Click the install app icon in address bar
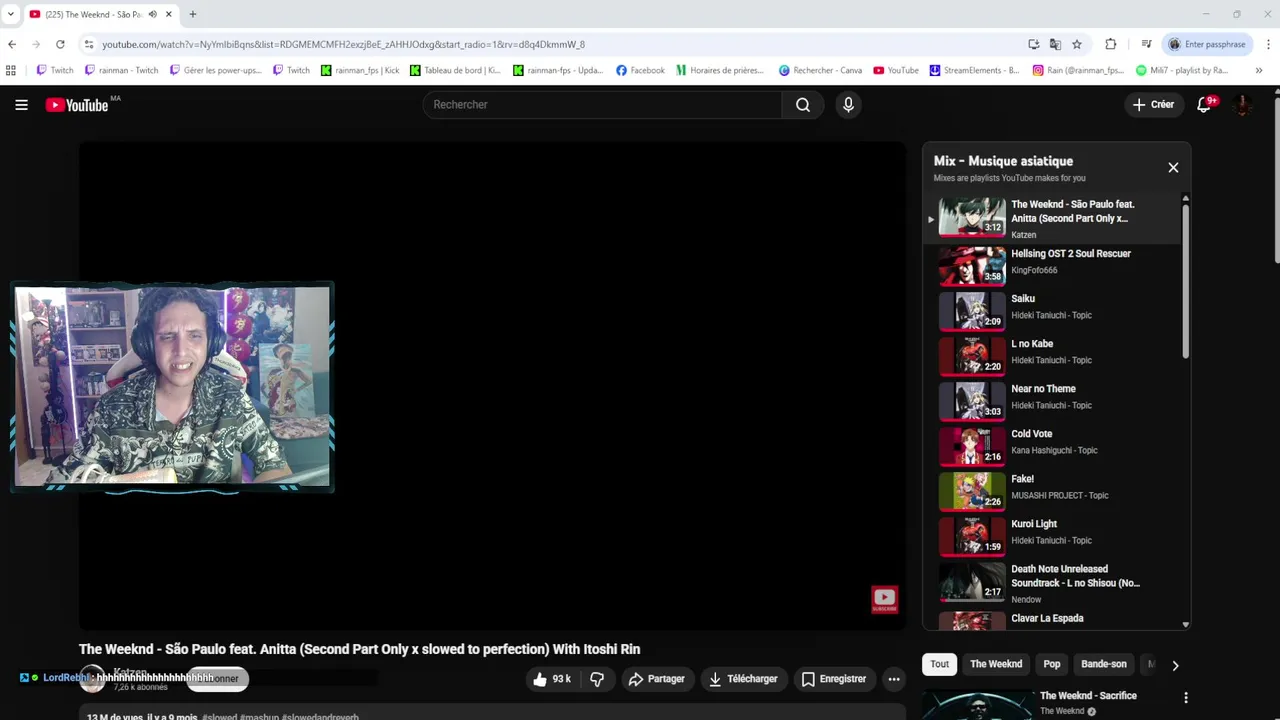 click(x=1033, y=44)
